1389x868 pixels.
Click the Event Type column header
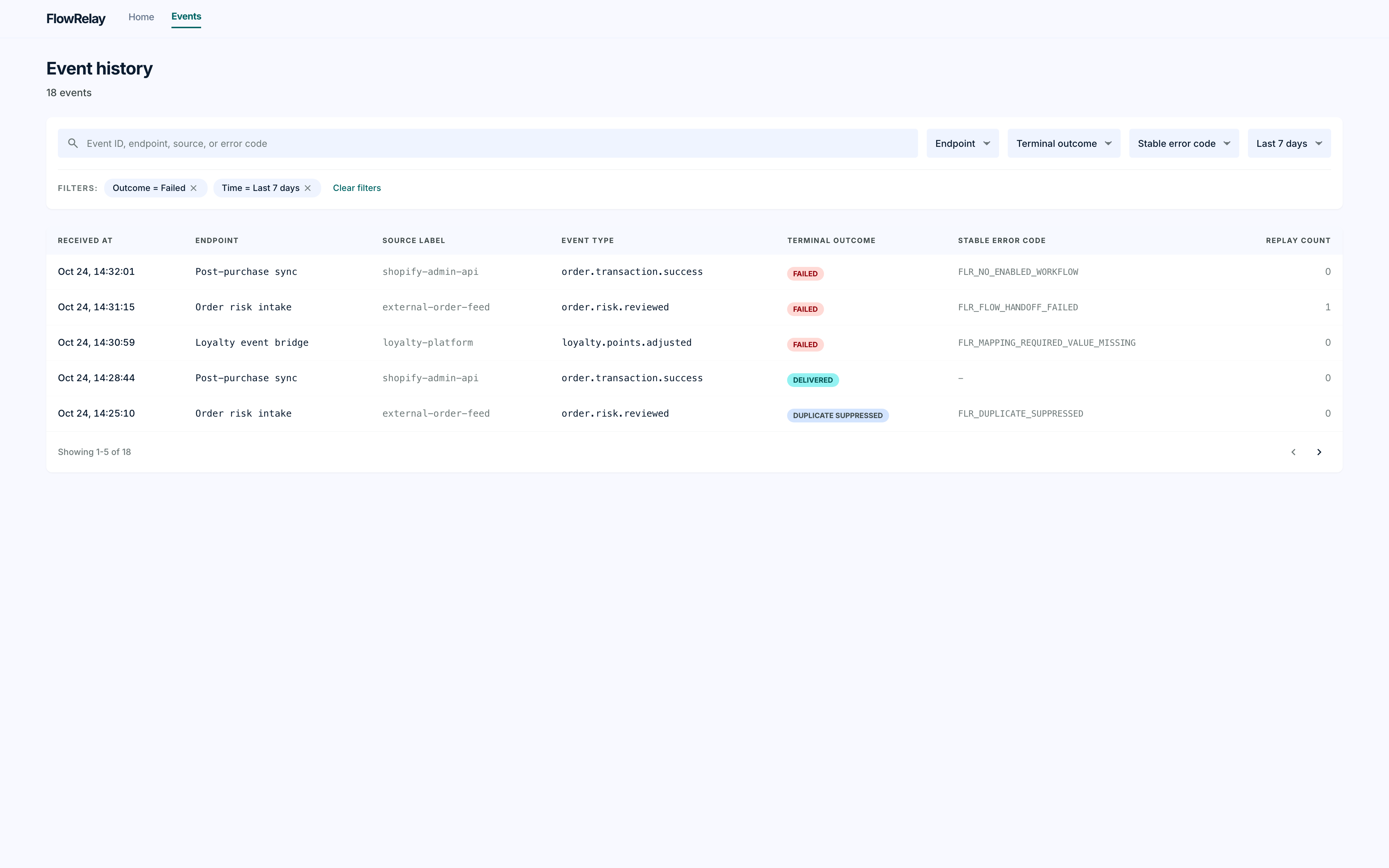(587, 241)
